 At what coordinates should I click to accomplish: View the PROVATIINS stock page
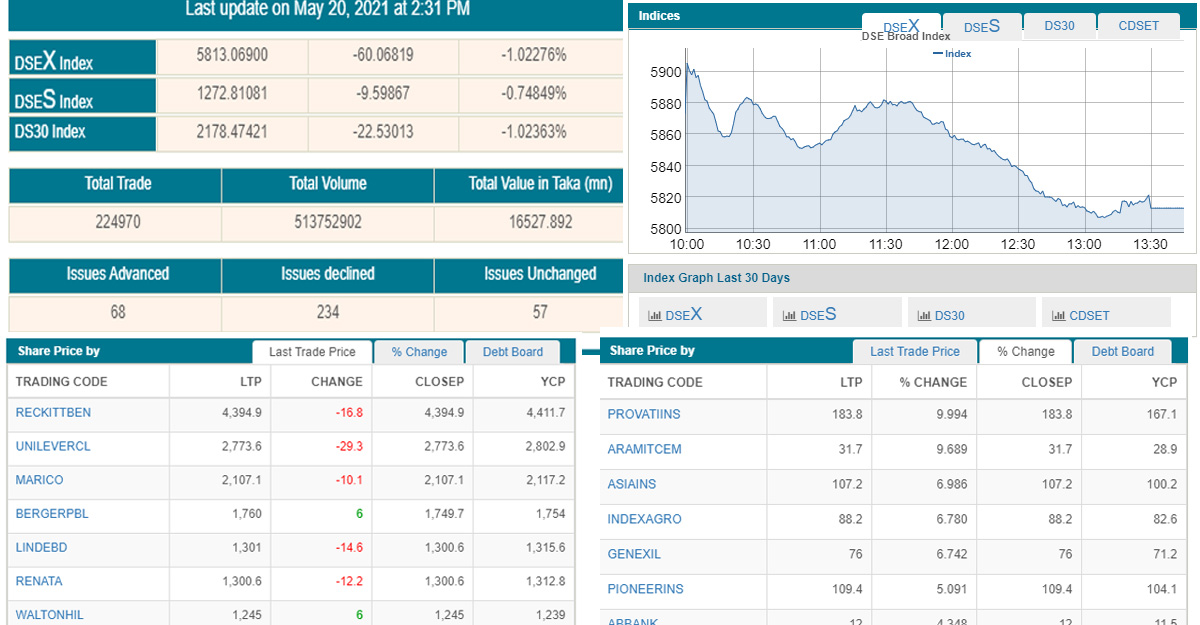[x=643, y=414]
